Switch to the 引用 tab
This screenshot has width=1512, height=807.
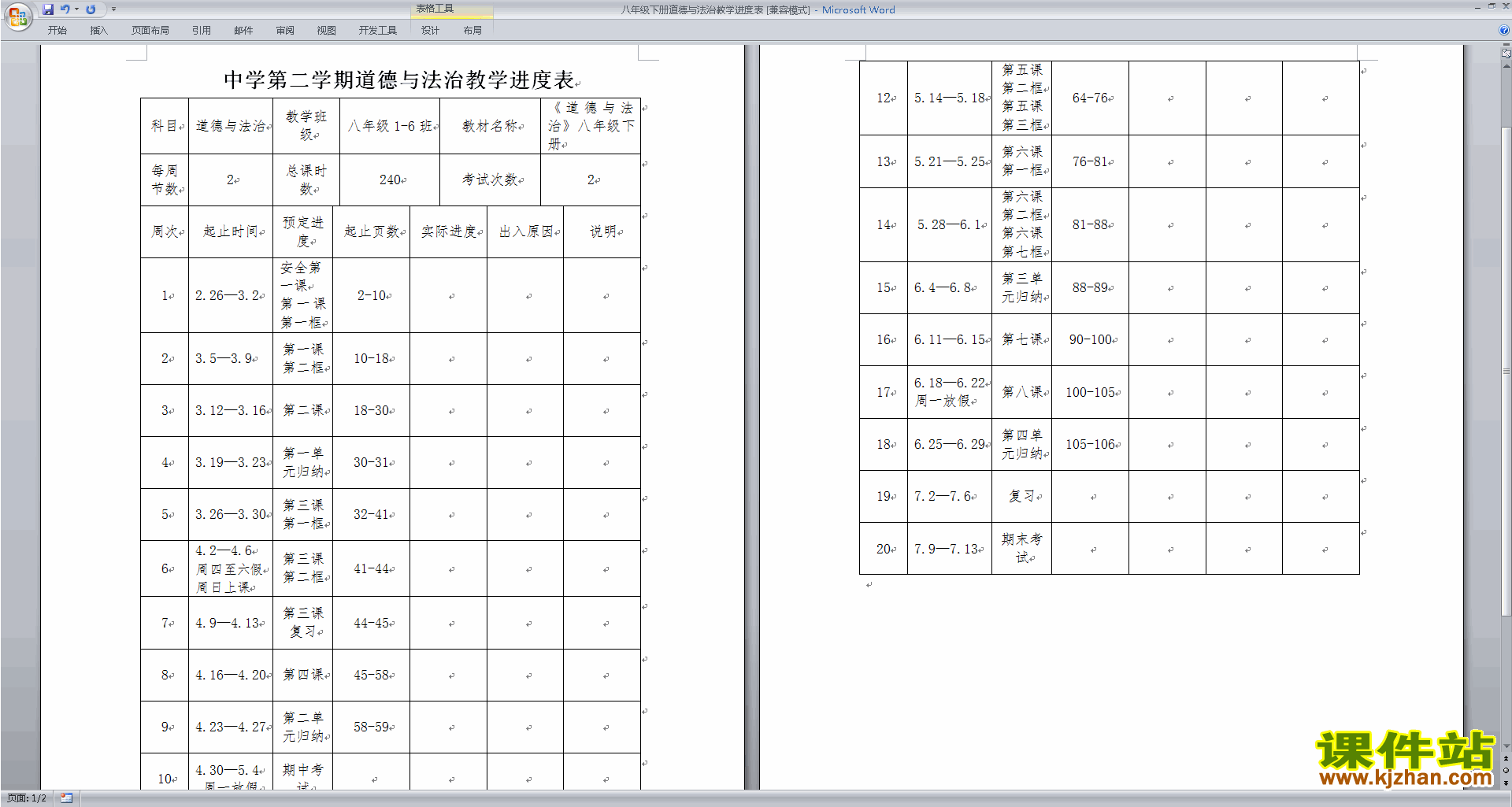click(202, 30)
